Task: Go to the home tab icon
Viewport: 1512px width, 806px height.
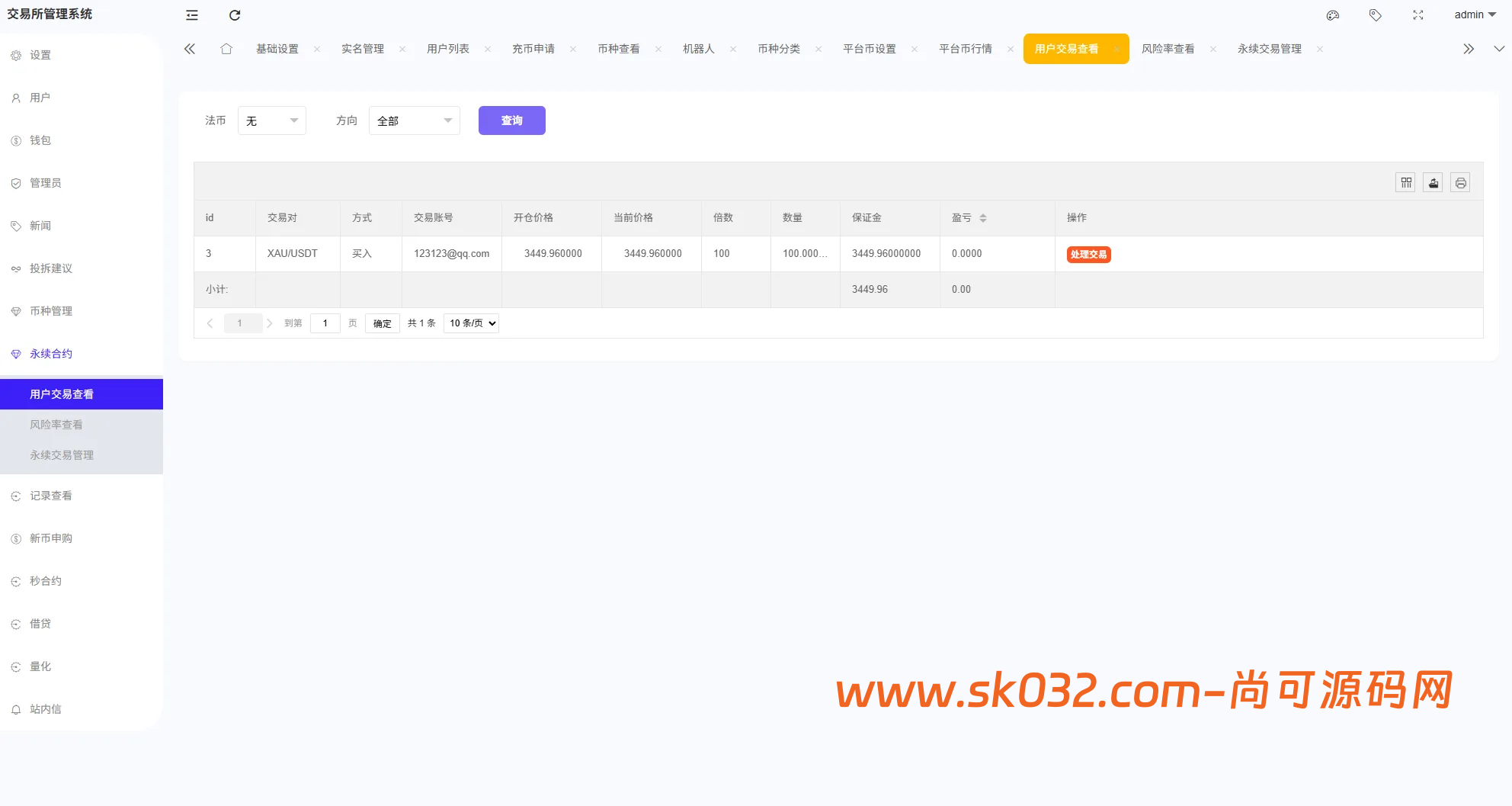Action: point(226,49)
